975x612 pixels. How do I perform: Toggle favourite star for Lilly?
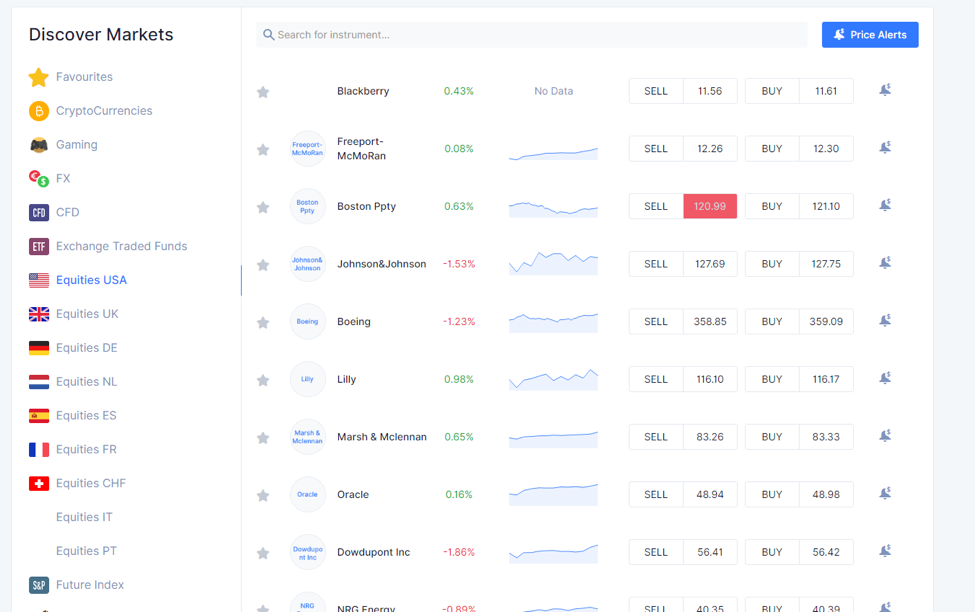(x=263, y=380)
